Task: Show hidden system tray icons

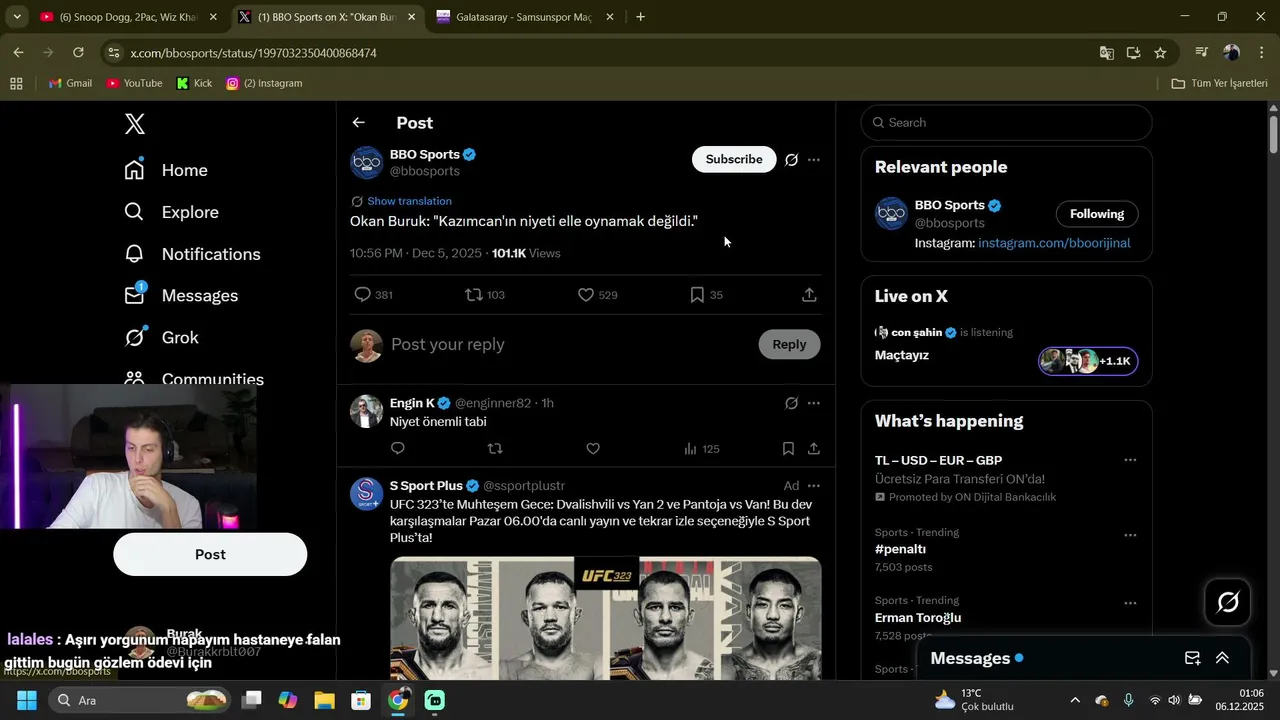Action: (1074, 700)
